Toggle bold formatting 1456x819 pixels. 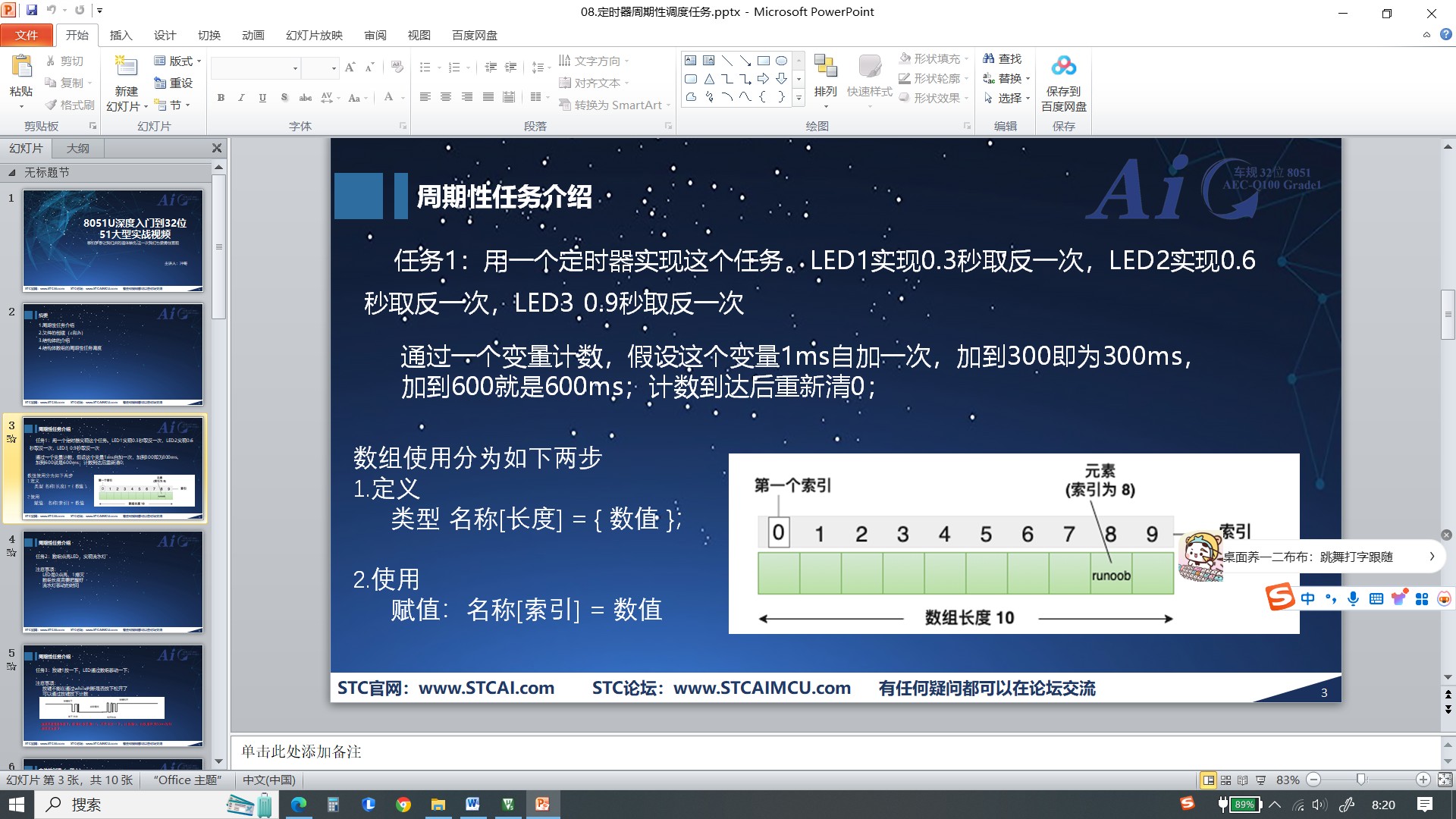[221, 97]
